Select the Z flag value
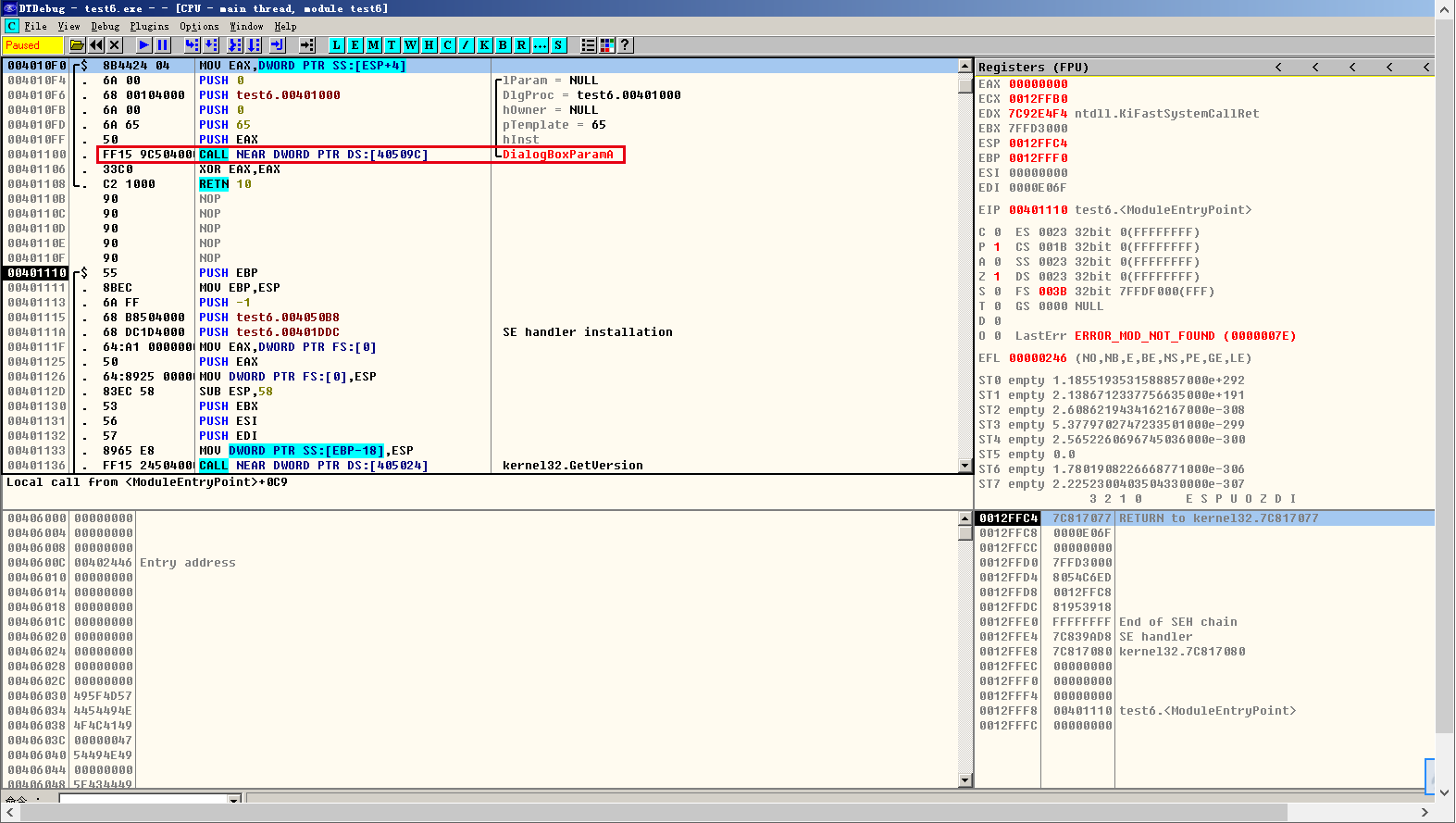 point(997,277)
